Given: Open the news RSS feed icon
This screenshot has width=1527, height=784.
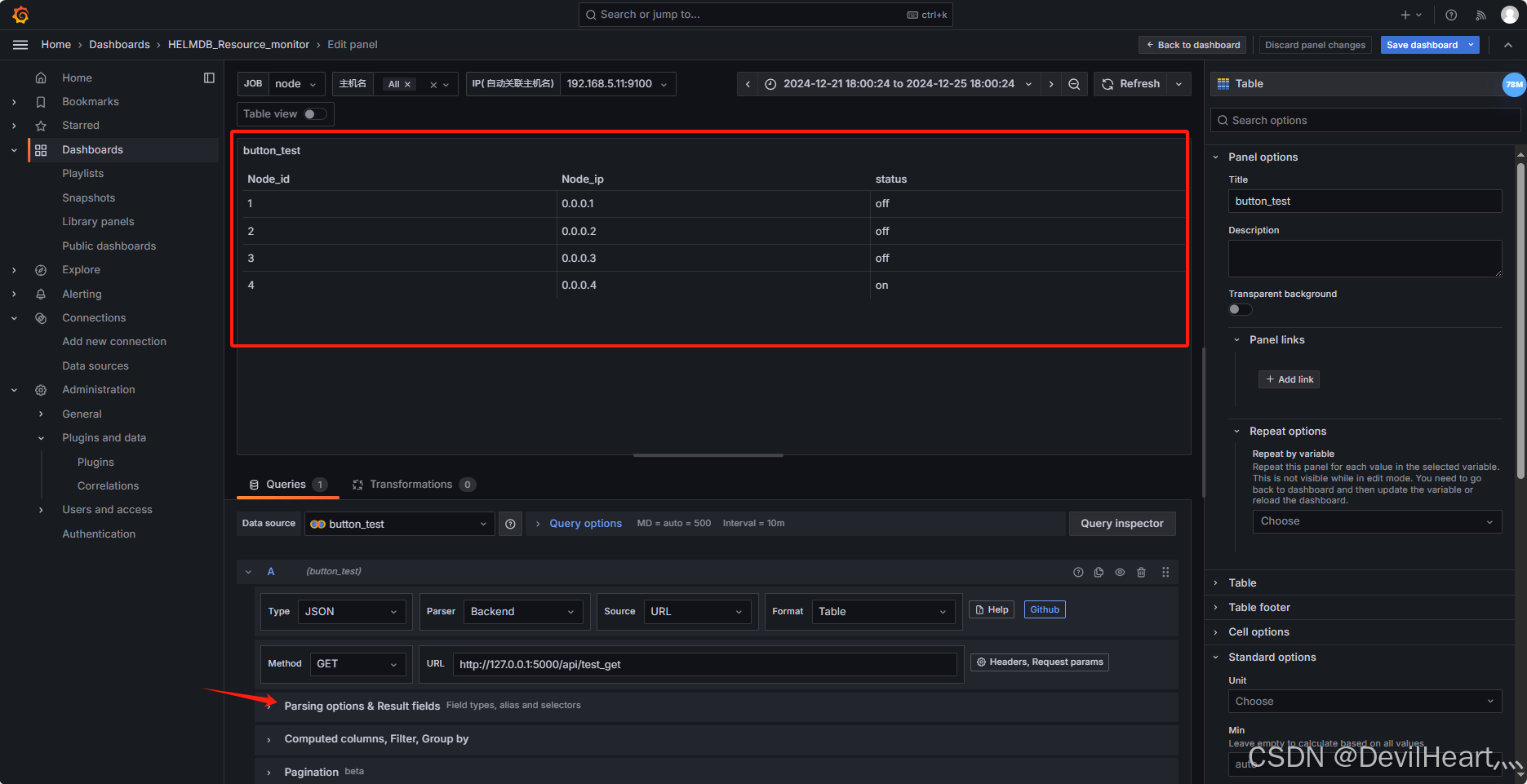Looking at the screenshot, I should (1480, 15).
